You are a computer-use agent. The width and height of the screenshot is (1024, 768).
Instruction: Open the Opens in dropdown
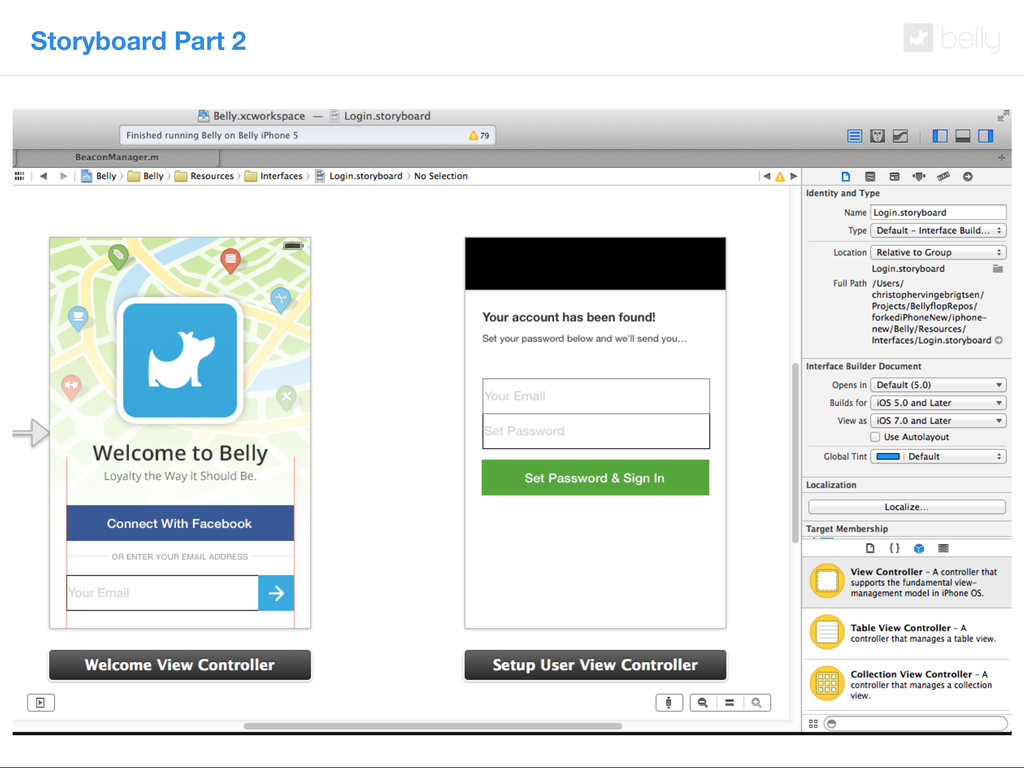point(938,385)
